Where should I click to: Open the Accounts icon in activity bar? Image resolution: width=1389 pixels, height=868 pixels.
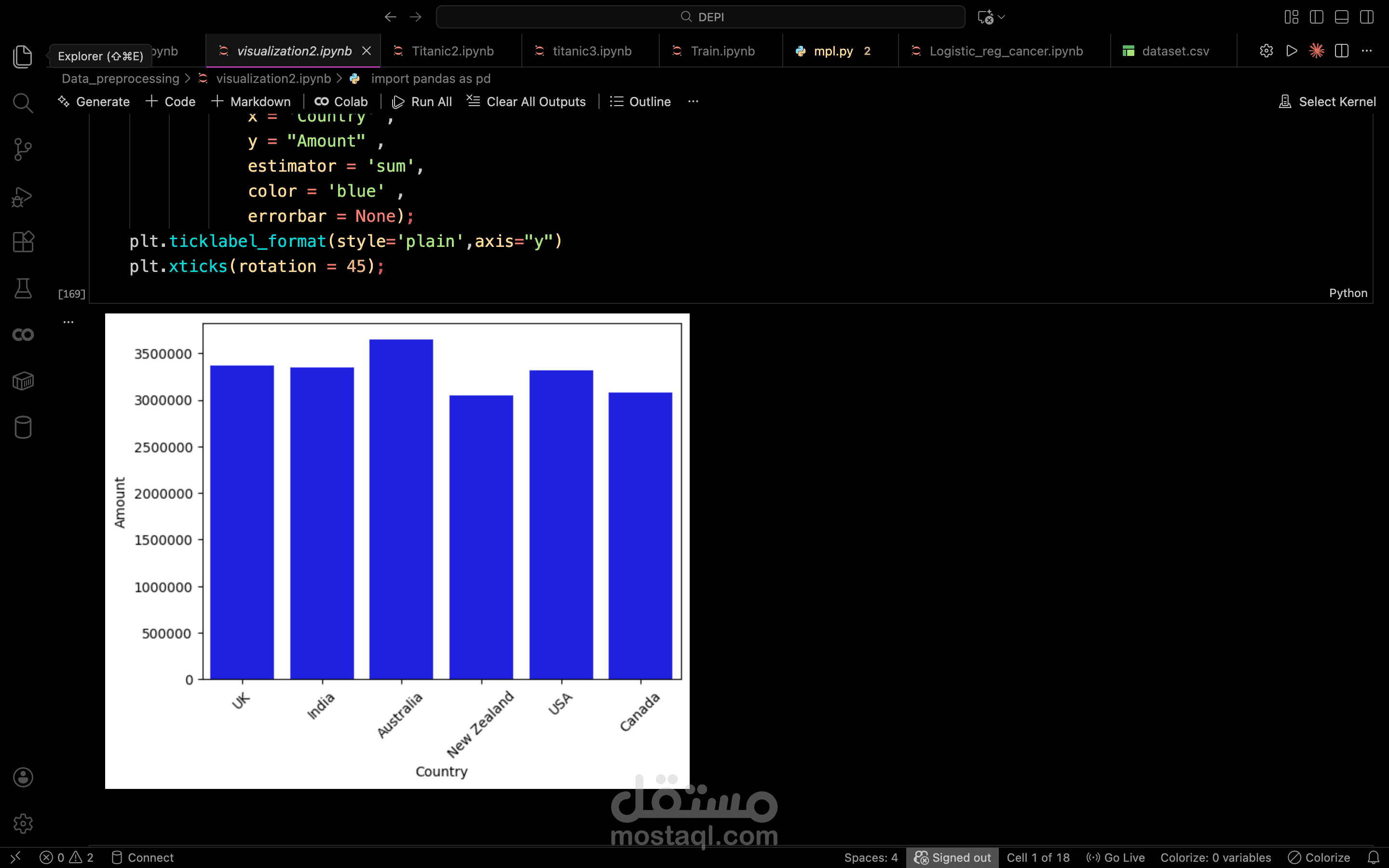coord(23,777)
